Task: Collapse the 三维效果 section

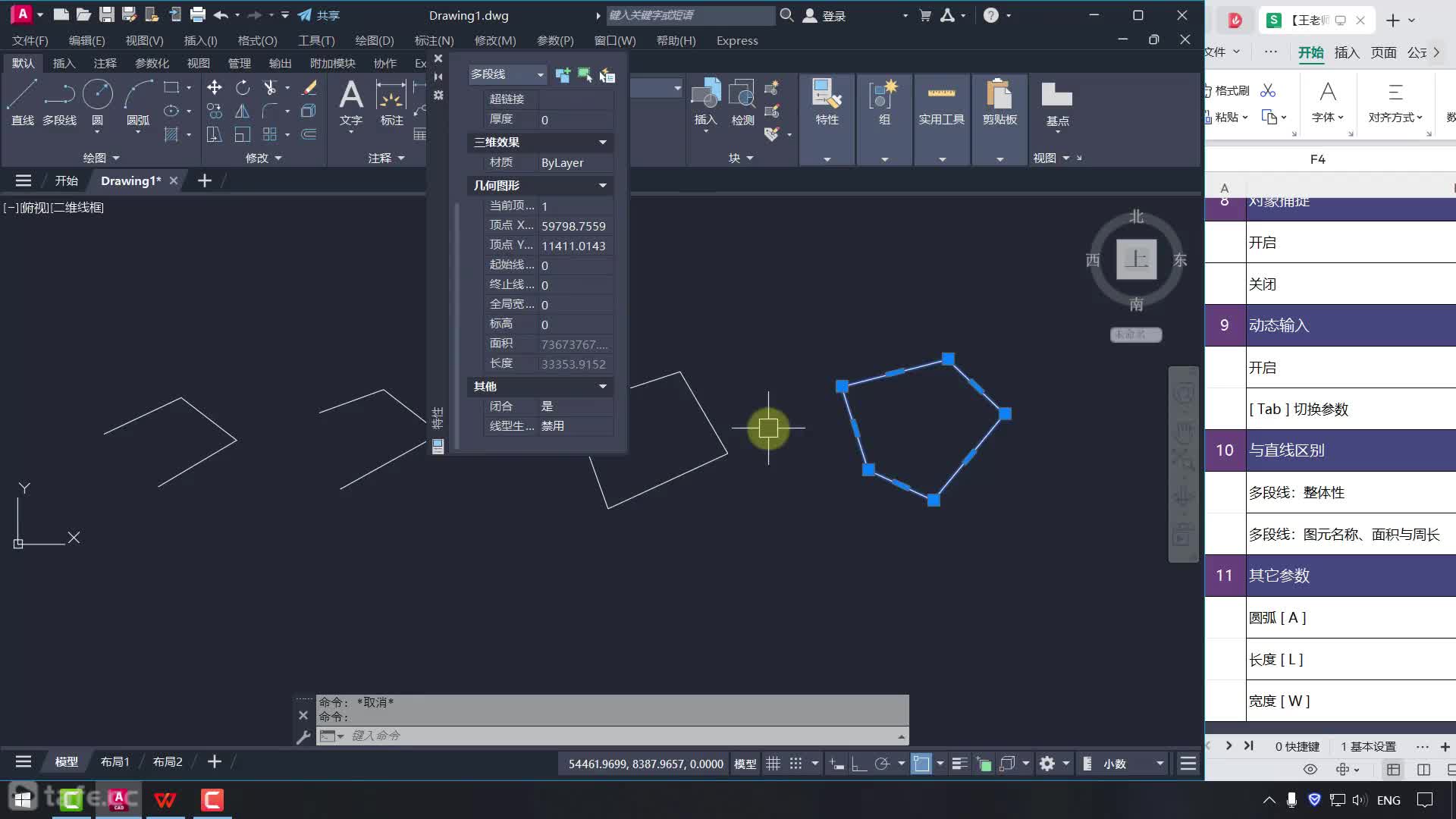Action: point(603,142)
